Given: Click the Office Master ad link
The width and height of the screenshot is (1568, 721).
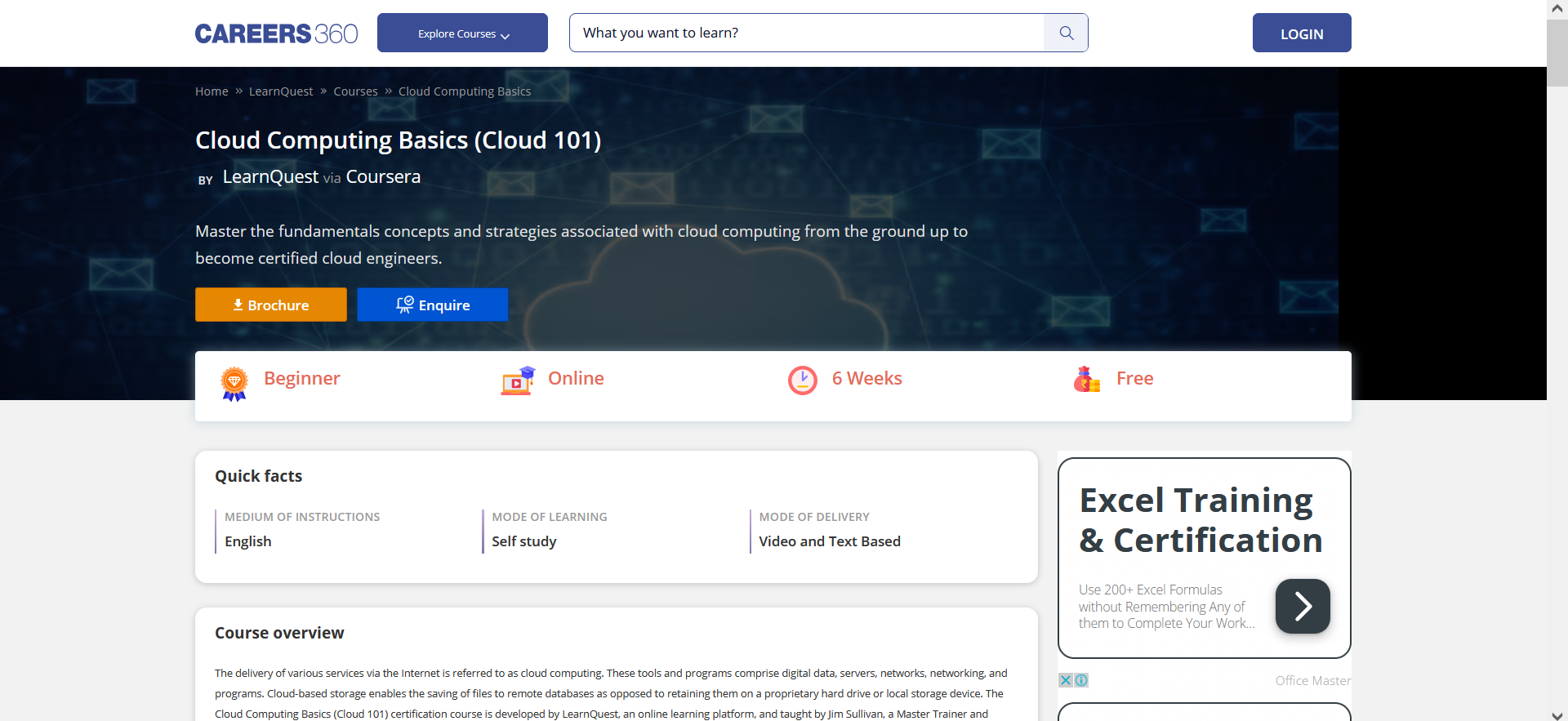Looking at the screenshot, I should (1313, 680).
